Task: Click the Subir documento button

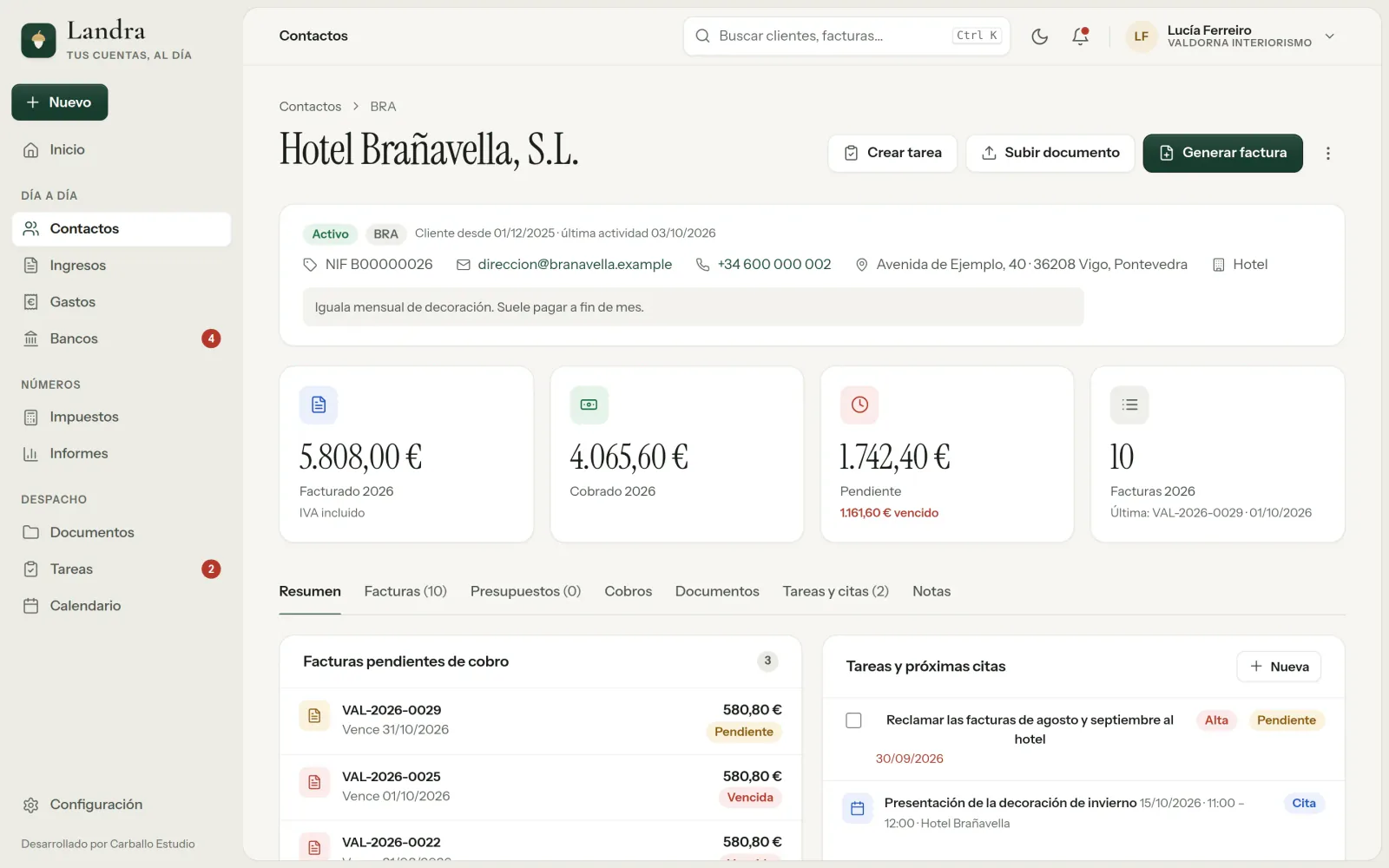Action: pos(1050,153)
